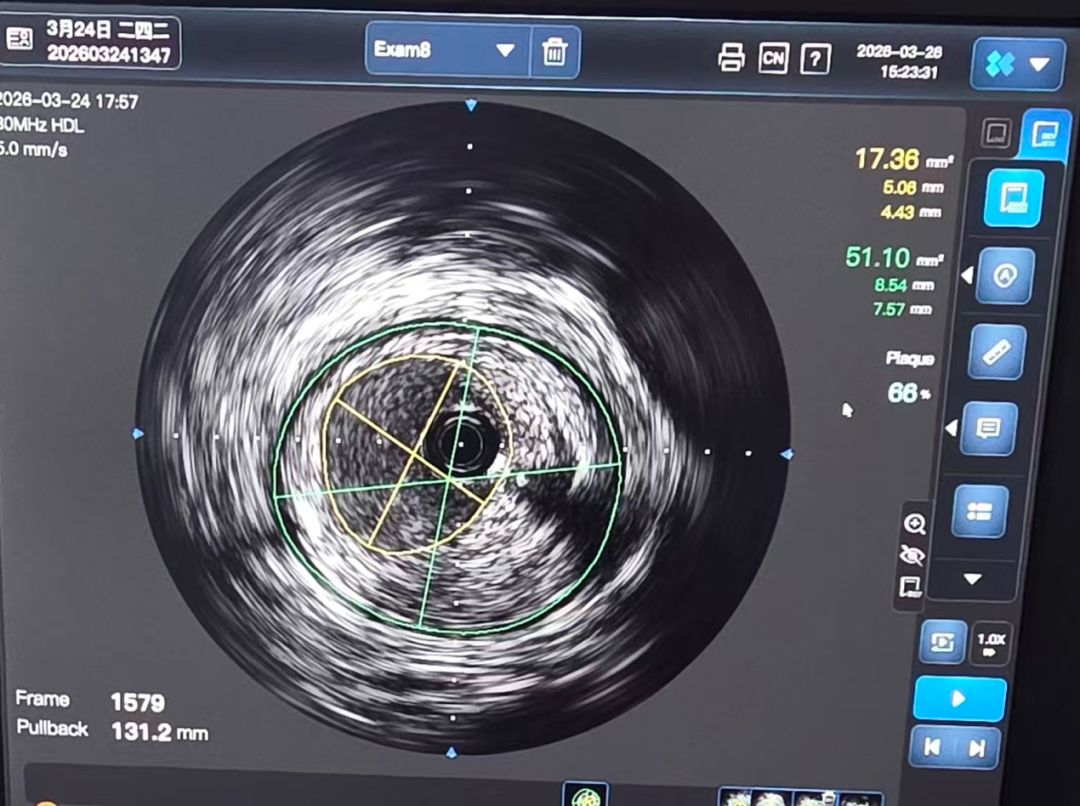The width and height of the screenshot is (1080, 806).
Task: Change playback speed 1.0X button
Action: tap(990, 644)
